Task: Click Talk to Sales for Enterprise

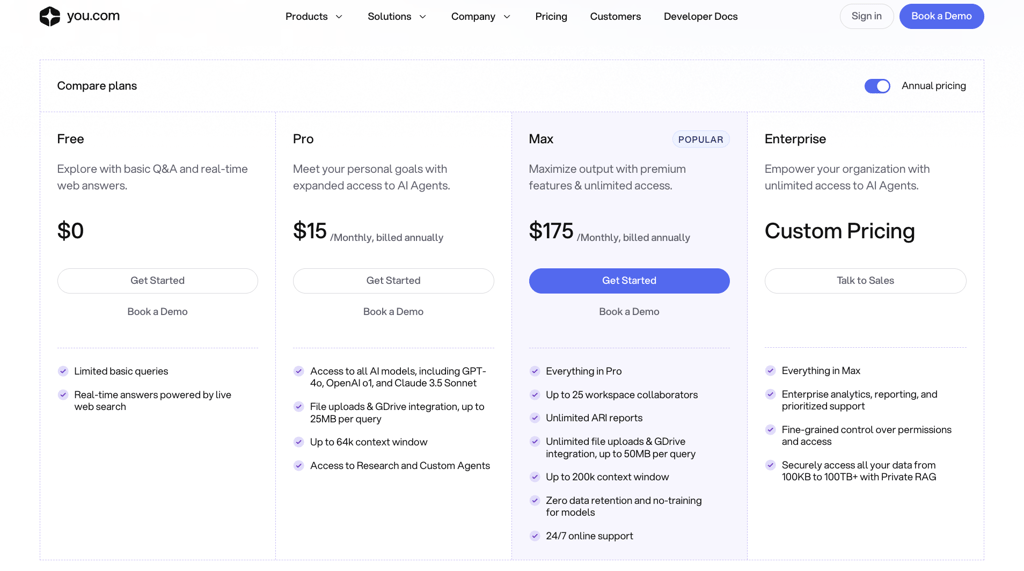Action: click(865, 281)
